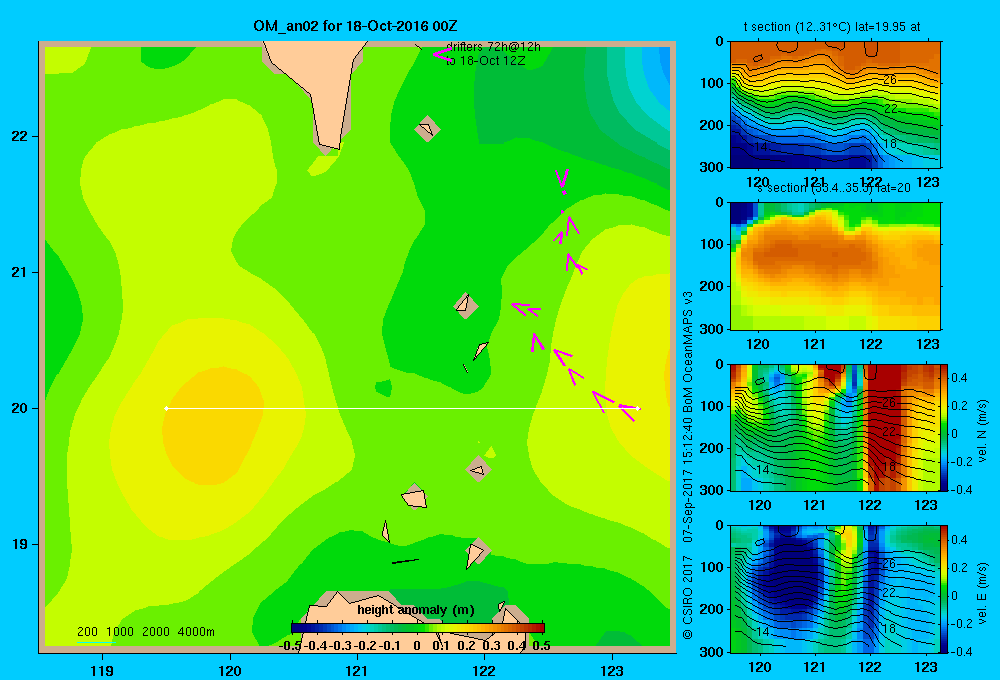
Task: Click the "drifters 72h@12h" legend label
Action: (493, 47)
